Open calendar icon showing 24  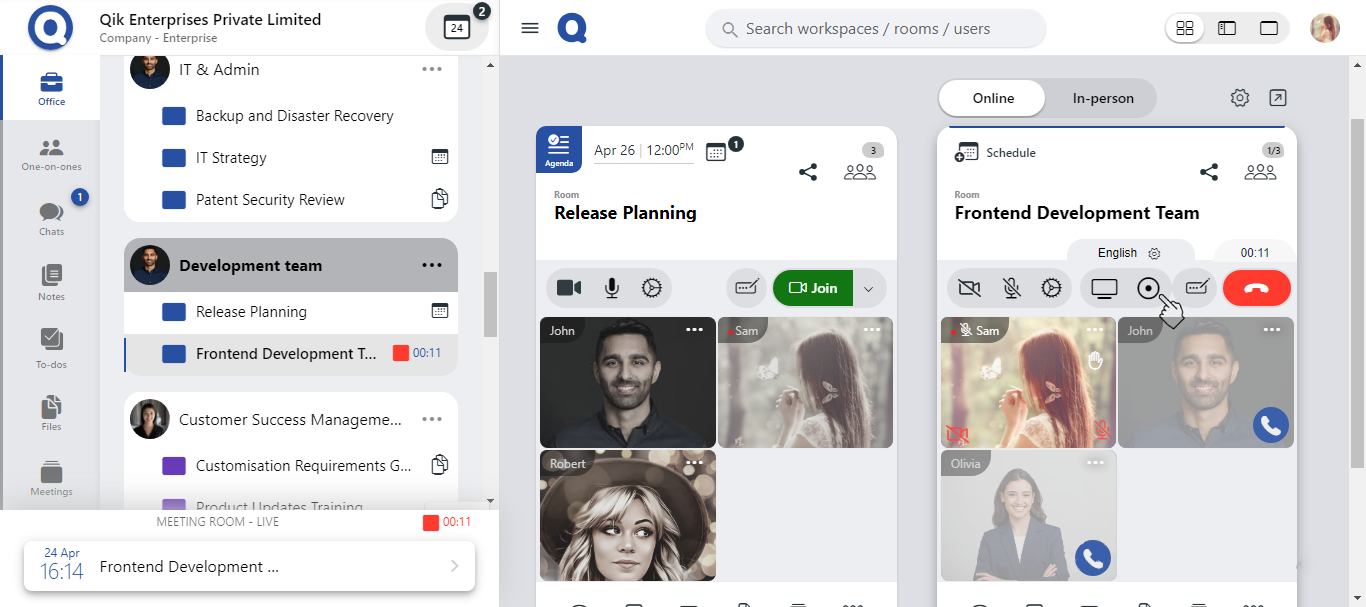[457, 28]
